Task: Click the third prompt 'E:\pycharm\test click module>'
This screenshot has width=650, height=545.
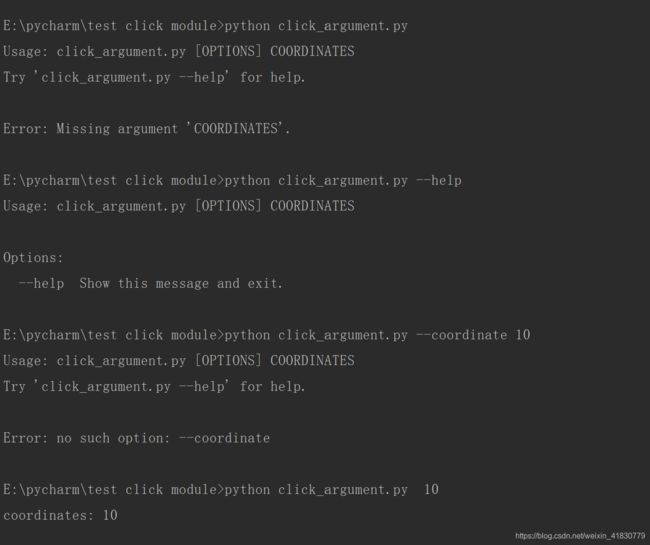Action: (x=114, y=335)
